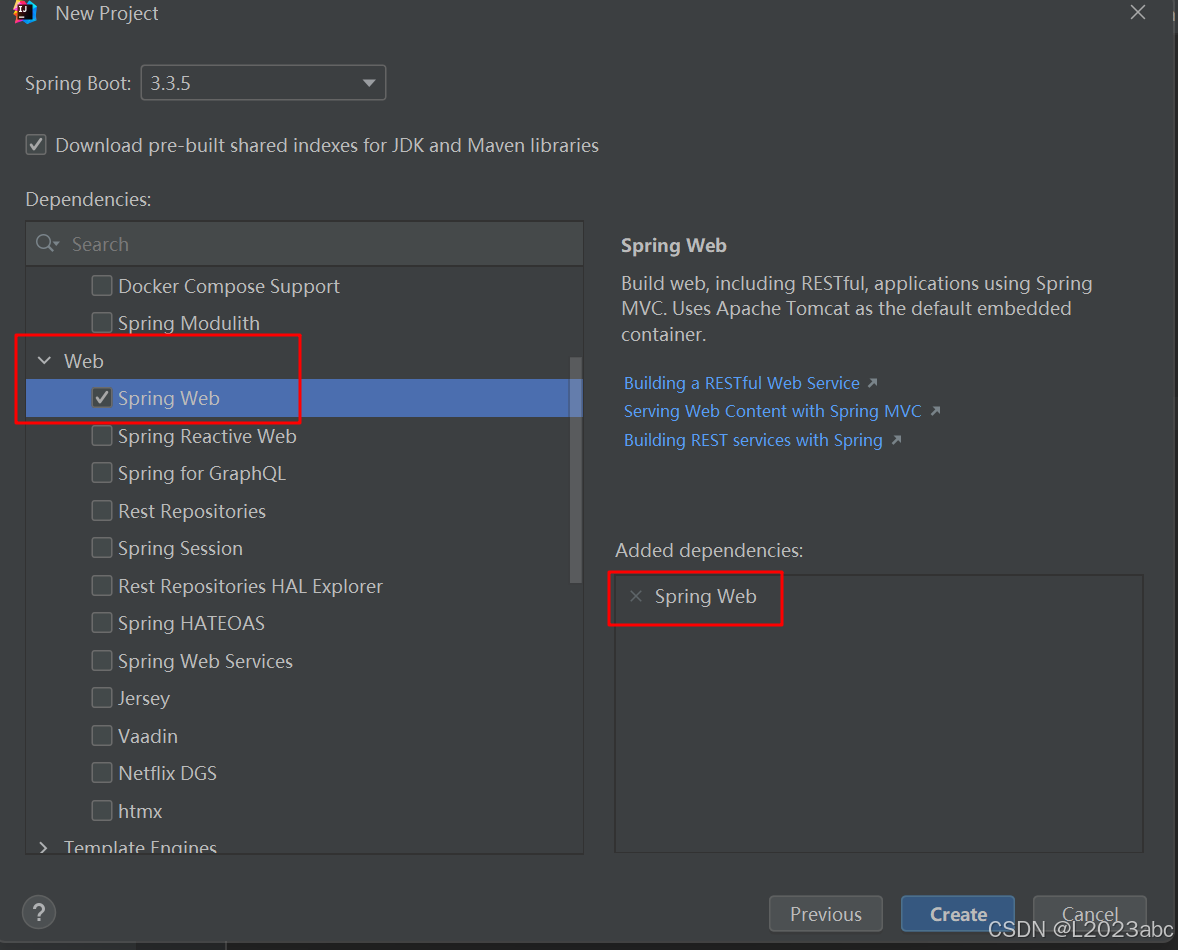Image resolution: width=1178 pixels, height=950 pixels.
Task: Open external arrow beside Serving Web Content
Action: point(935,411)
